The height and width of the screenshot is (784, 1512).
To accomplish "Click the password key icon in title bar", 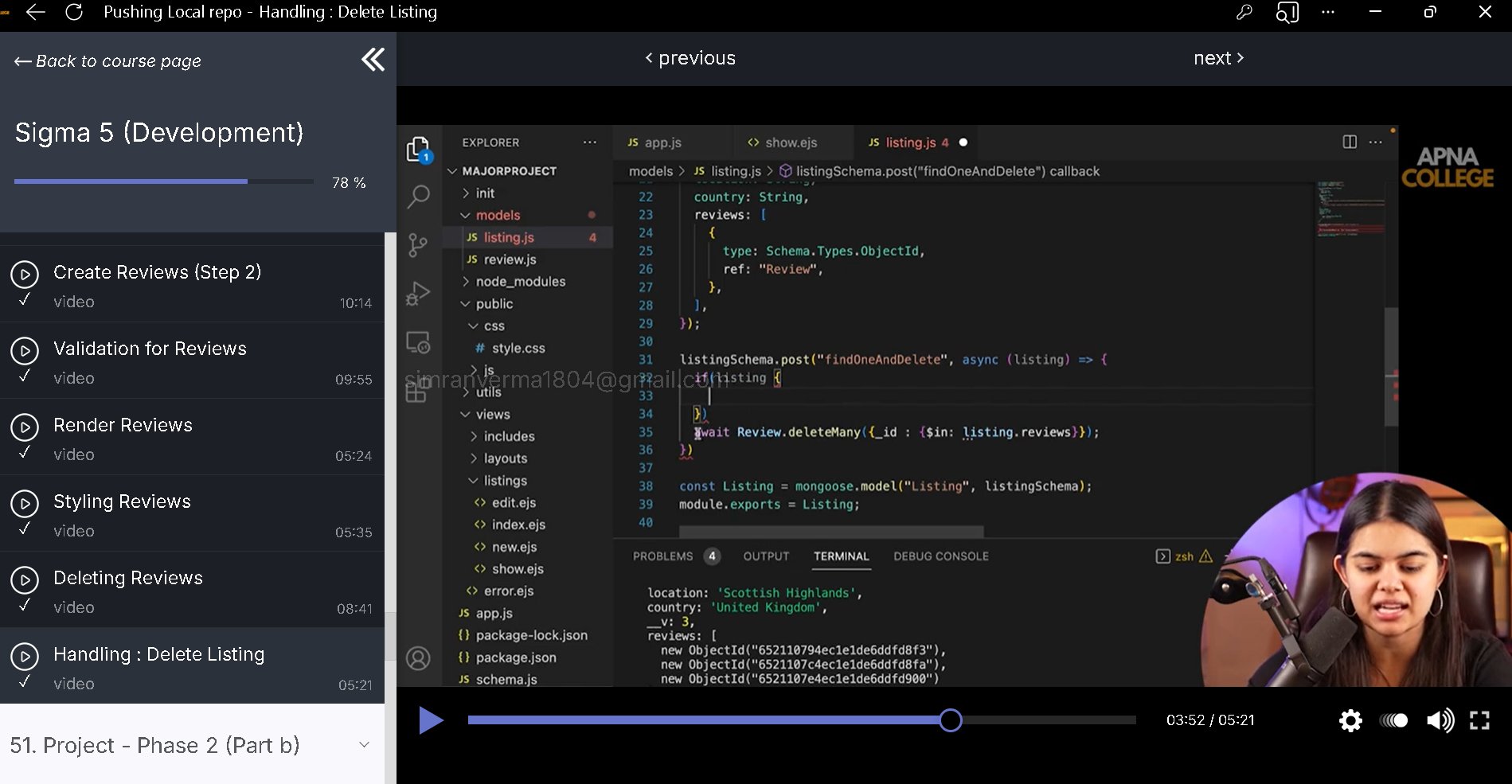I will 1244,13.
